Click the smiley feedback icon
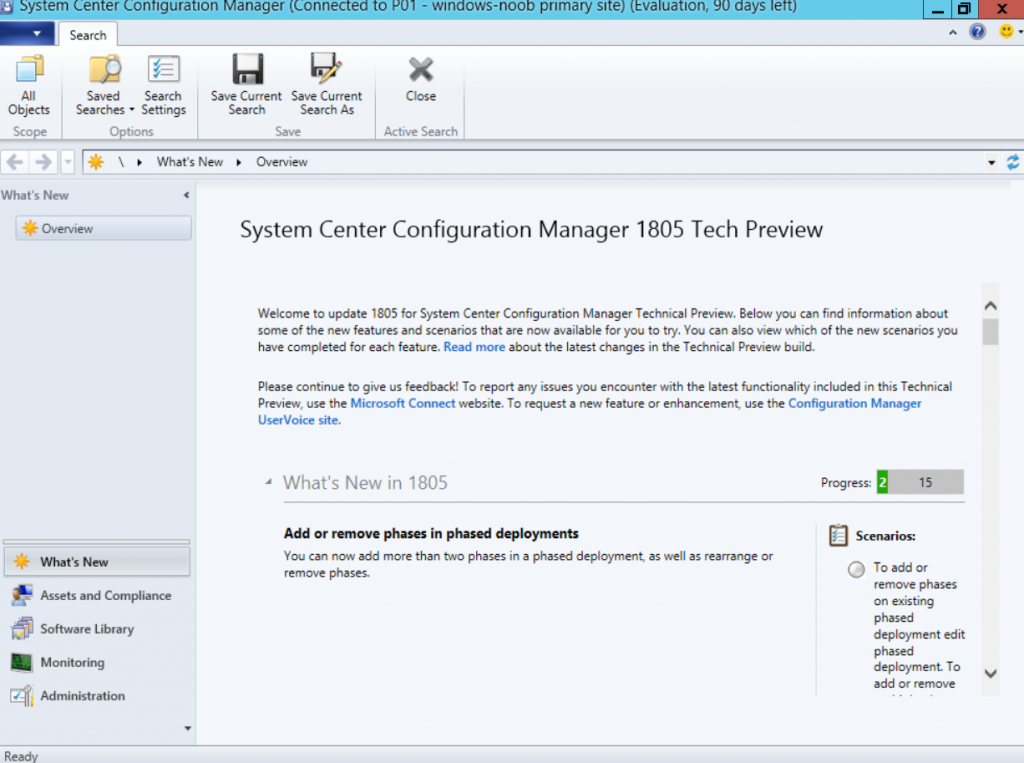The image size is (1024, 763). point(1006,31)
